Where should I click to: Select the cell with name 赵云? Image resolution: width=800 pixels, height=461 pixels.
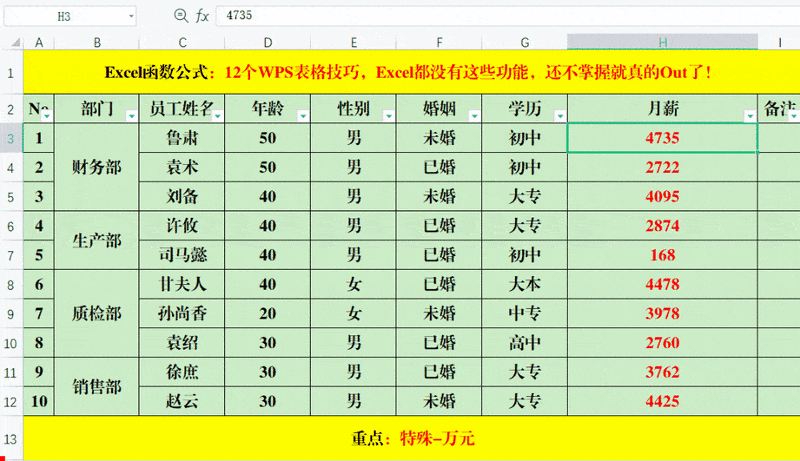(182, 401)
